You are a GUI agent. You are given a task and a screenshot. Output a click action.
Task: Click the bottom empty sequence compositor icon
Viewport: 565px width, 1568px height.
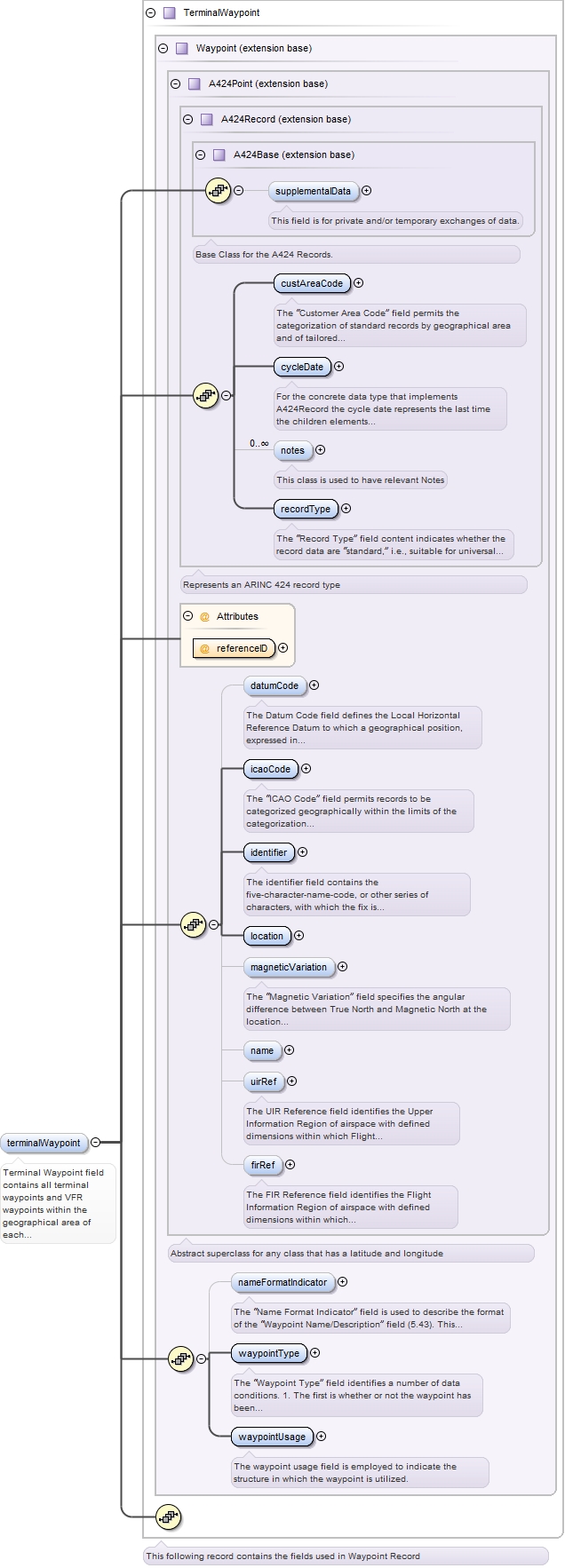point(168,1517)
